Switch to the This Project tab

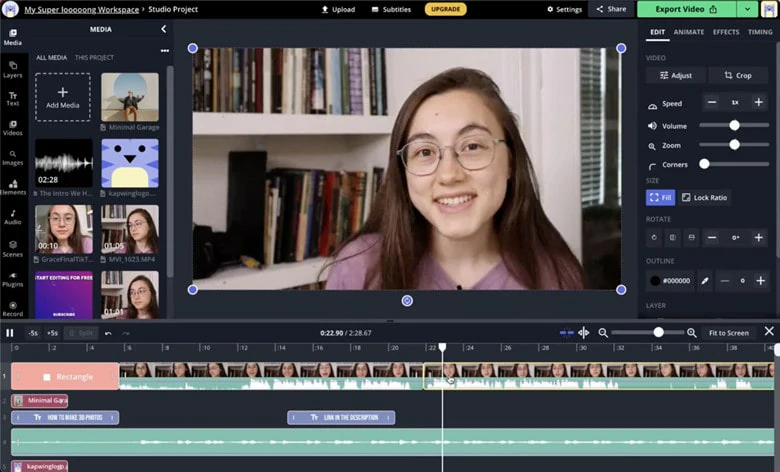(94, 58)
